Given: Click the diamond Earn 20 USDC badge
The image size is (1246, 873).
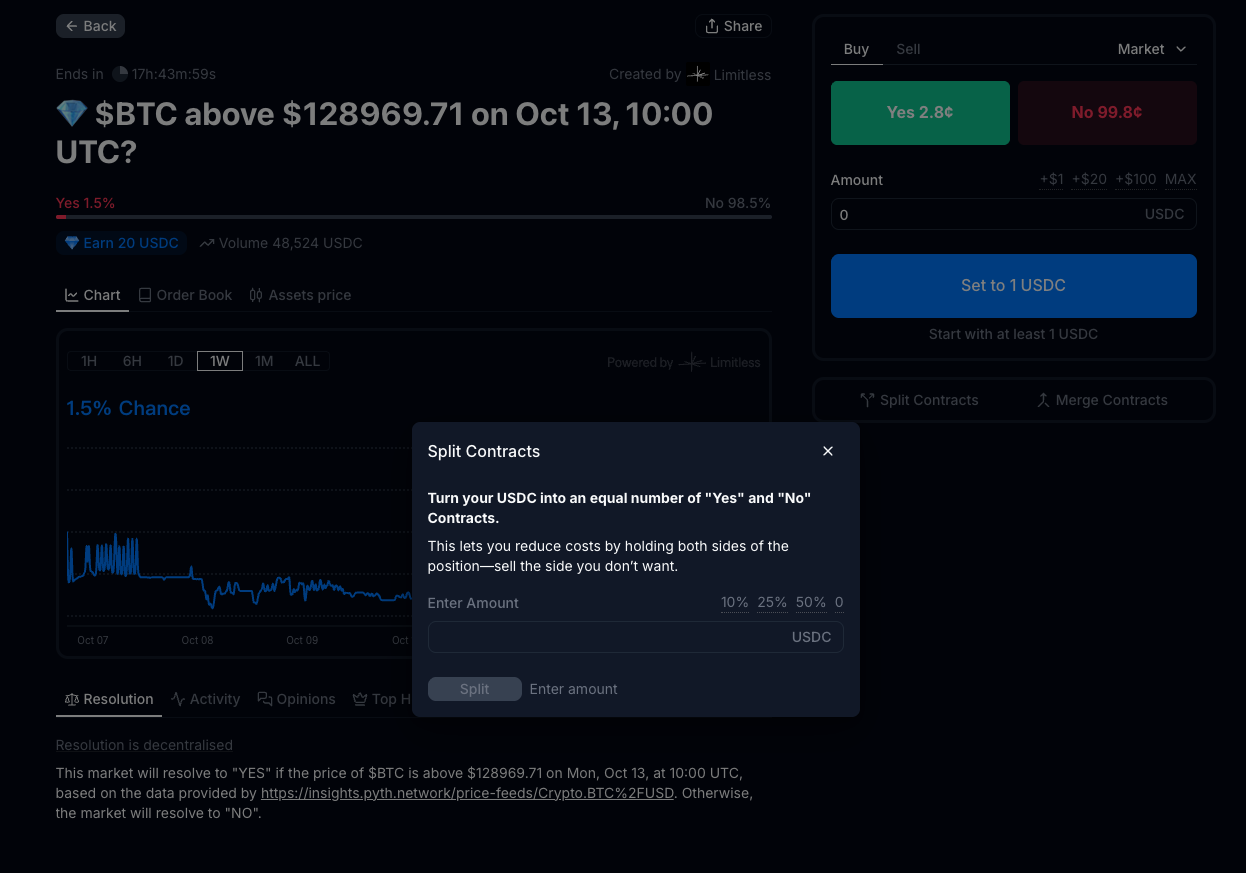Looking at the screenshot, I should [x=121, y=243].
